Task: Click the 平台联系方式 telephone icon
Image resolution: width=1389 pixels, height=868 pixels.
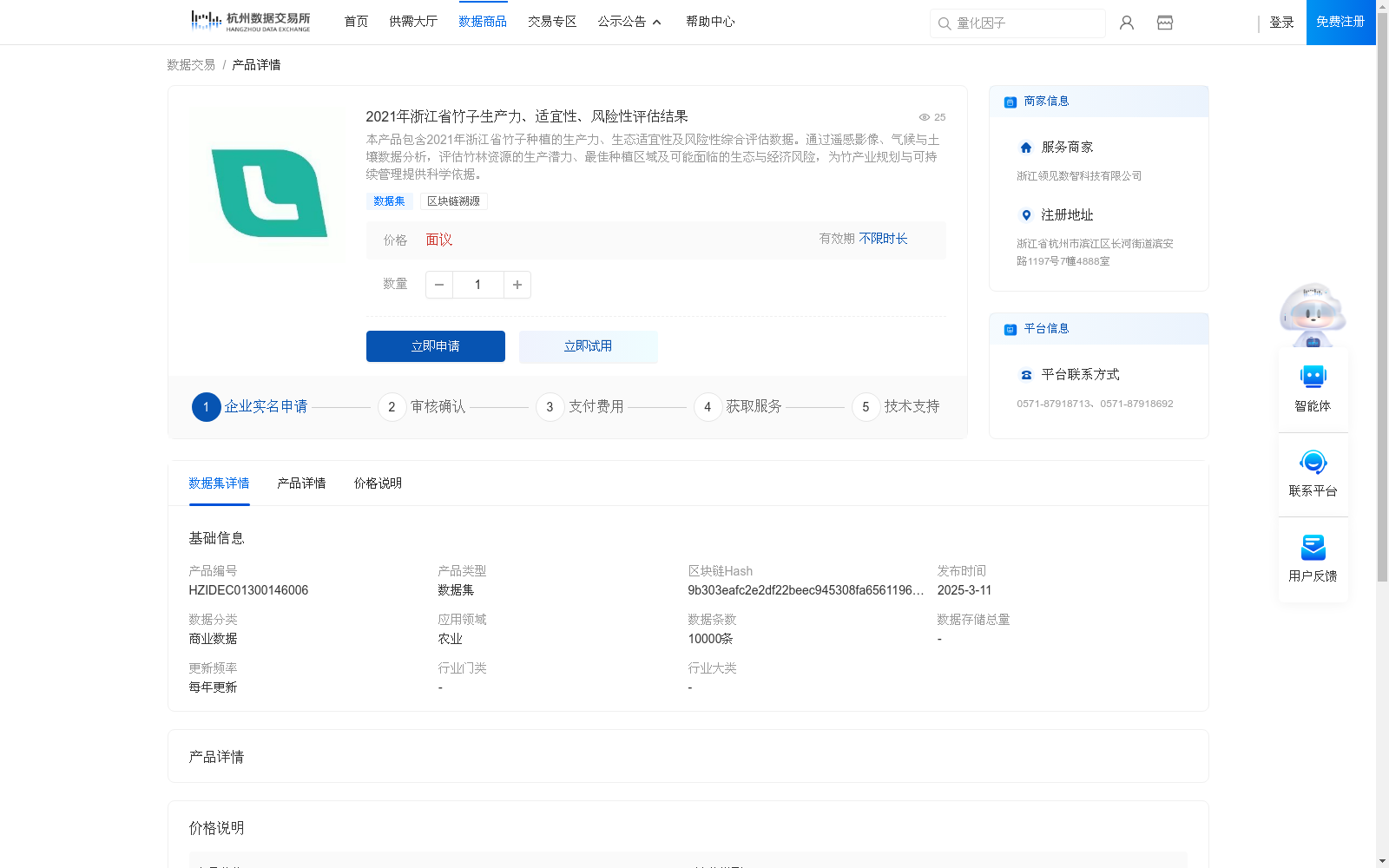Action: [x=1027, y=375]
